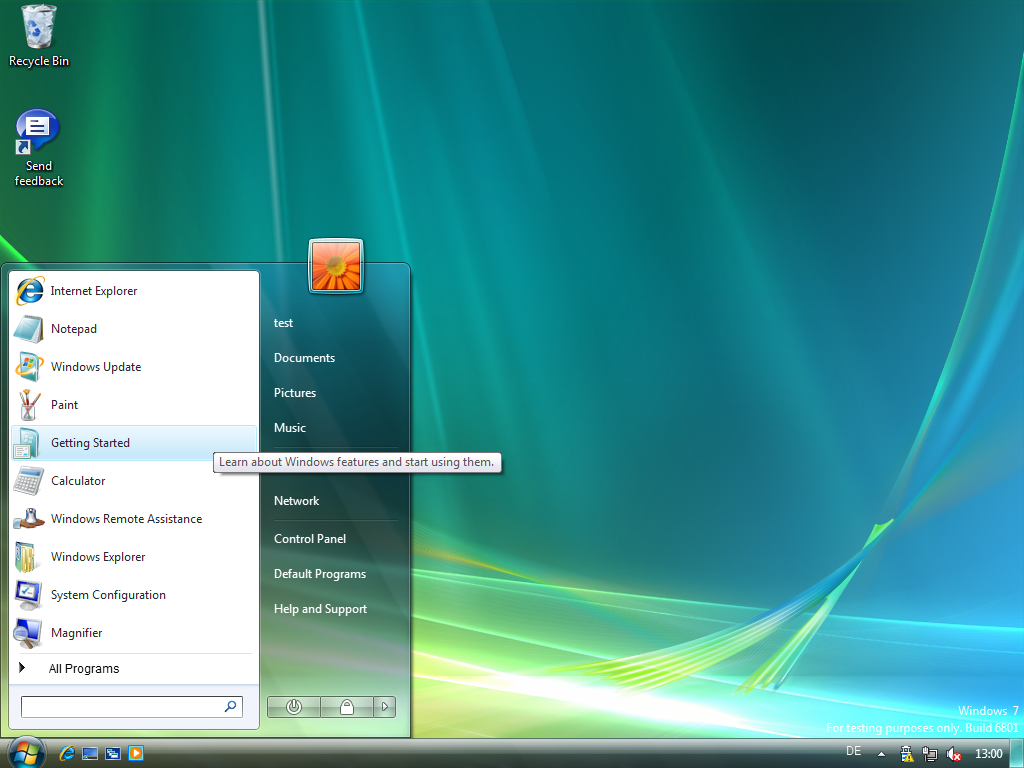The width and height of the screenshot is (1024, 768).
Task: Open Windows Remote Assistance
Action: click(135, 519)
